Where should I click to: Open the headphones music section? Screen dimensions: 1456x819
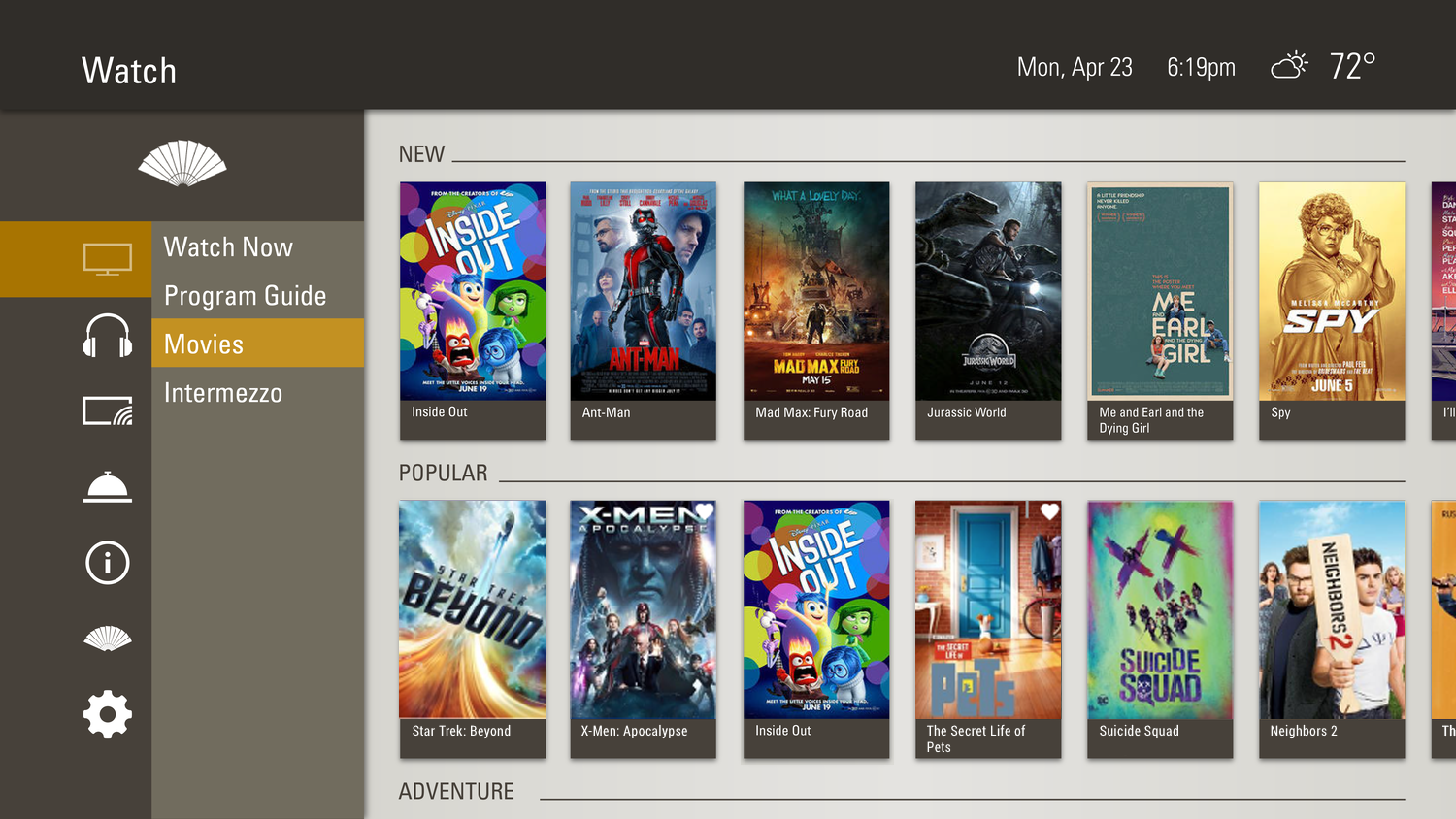tap(107, 336)
